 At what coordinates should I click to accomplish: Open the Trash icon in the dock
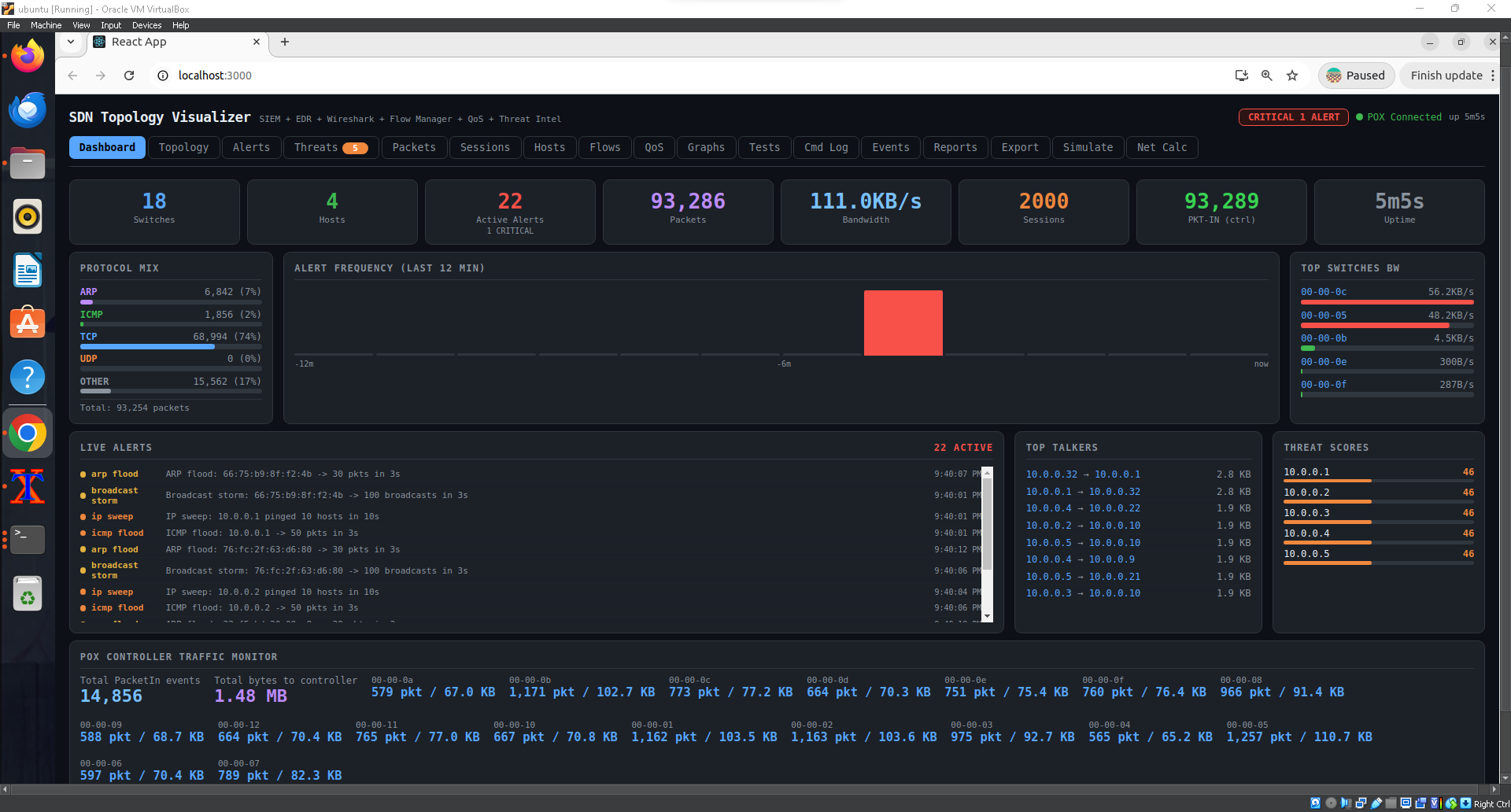(28, 594)
